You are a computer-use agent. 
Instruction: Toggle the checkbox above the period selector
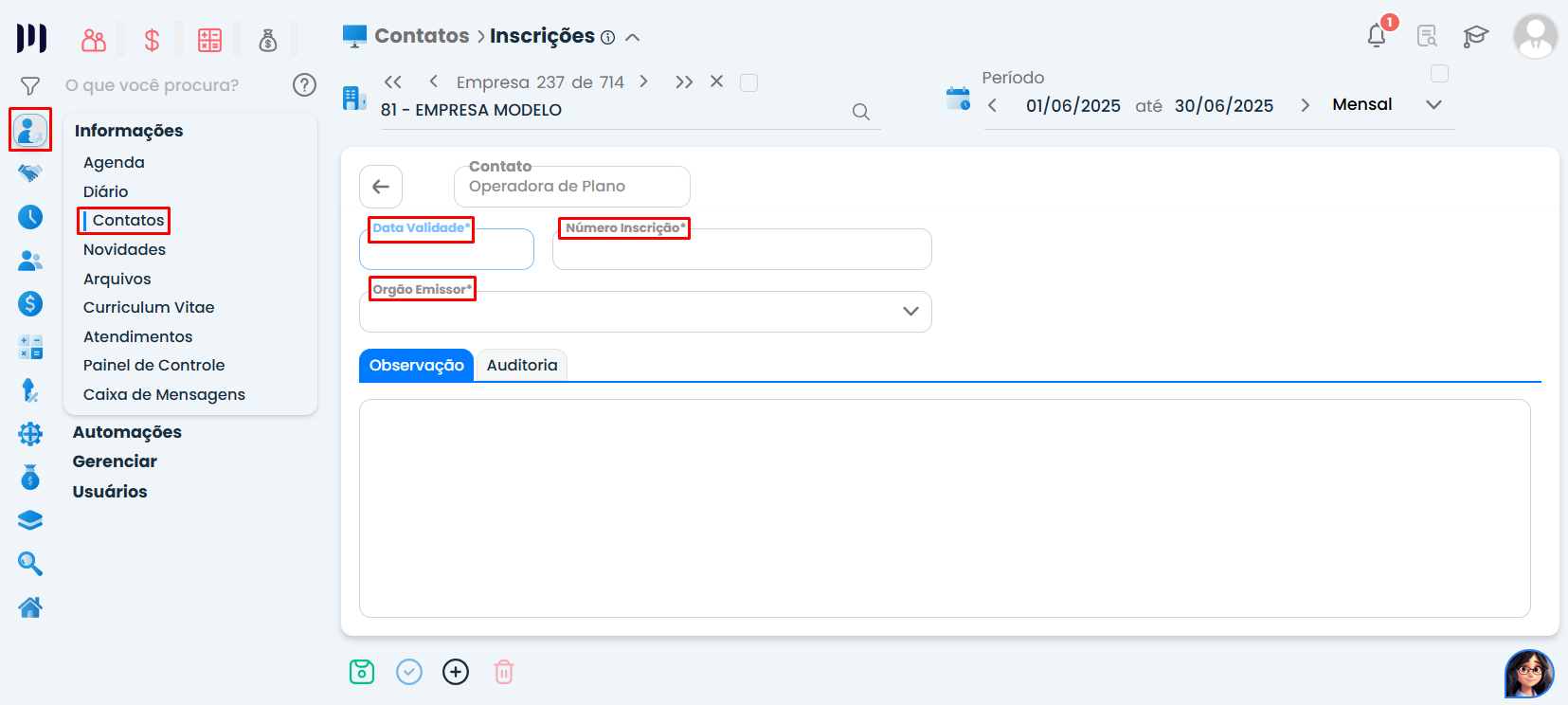pyautogui.click(x=1439, y=74)
